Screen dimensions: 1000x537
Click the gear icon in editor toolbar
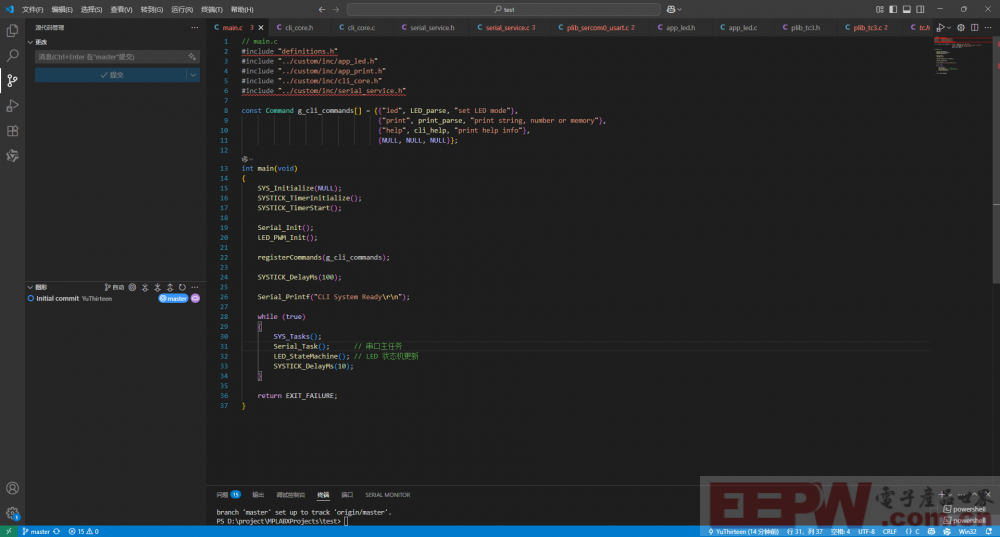pyautogui.click(x=961, y=27)
